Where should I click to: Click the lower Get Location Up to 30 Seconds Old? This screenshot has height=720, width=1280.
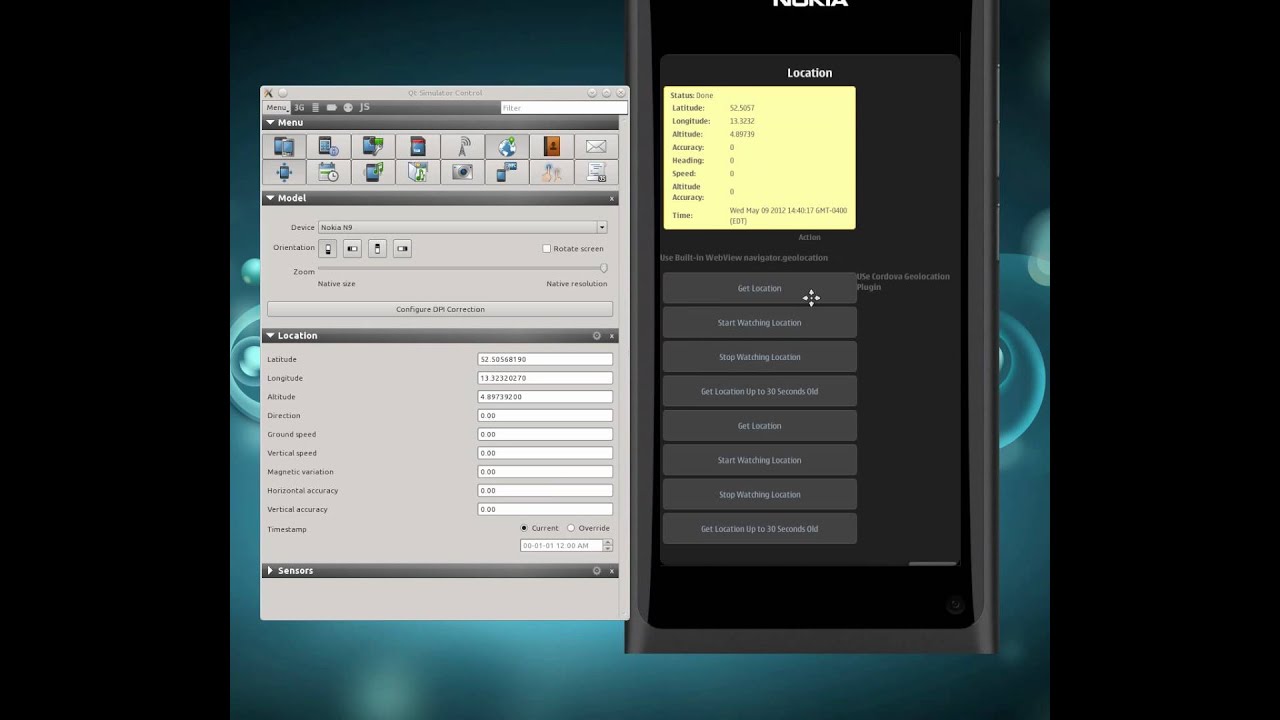(x=759, y=529)
